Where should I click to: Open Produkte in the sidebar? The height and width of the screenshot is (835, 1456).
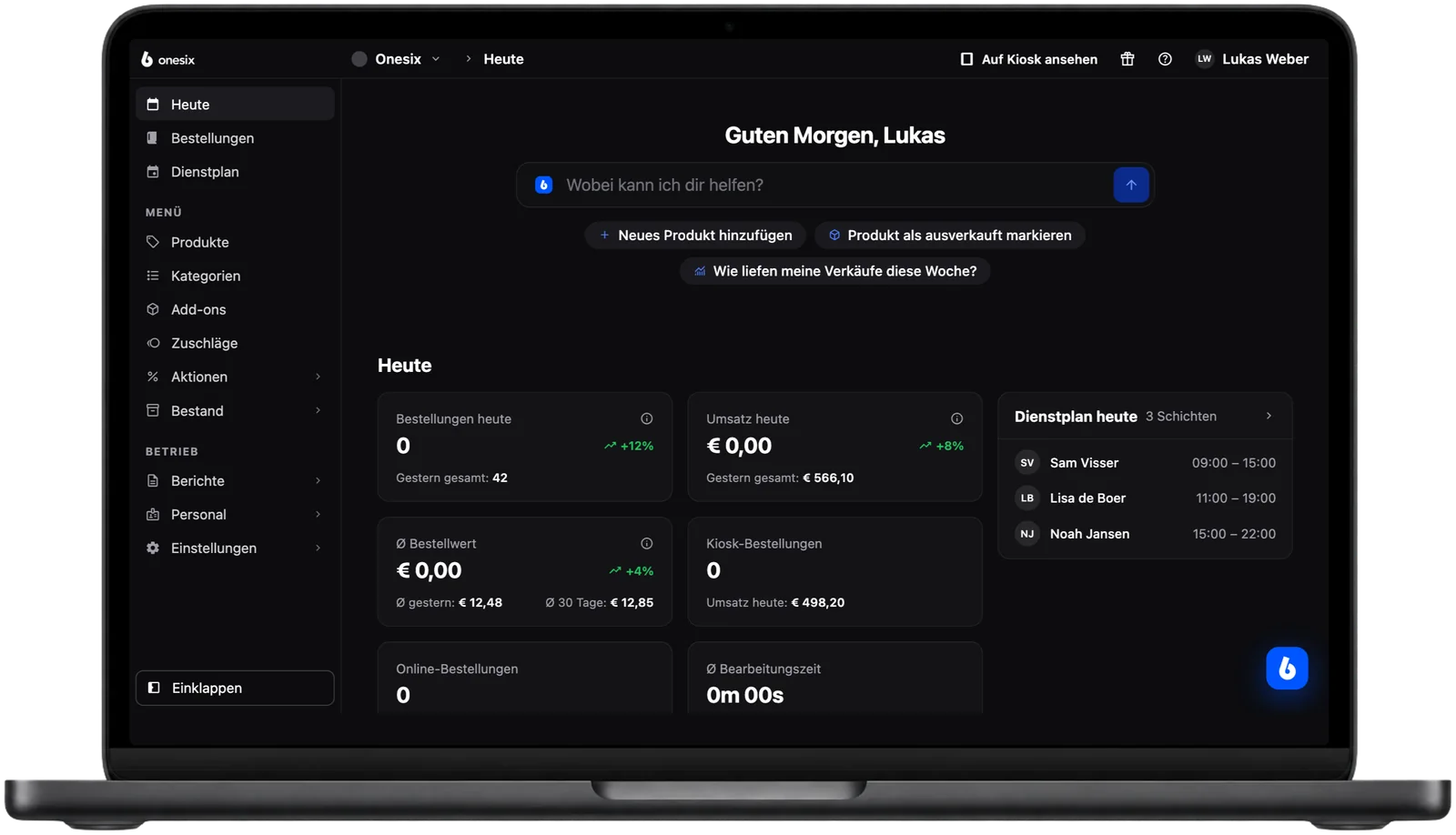tap(235, 242)
